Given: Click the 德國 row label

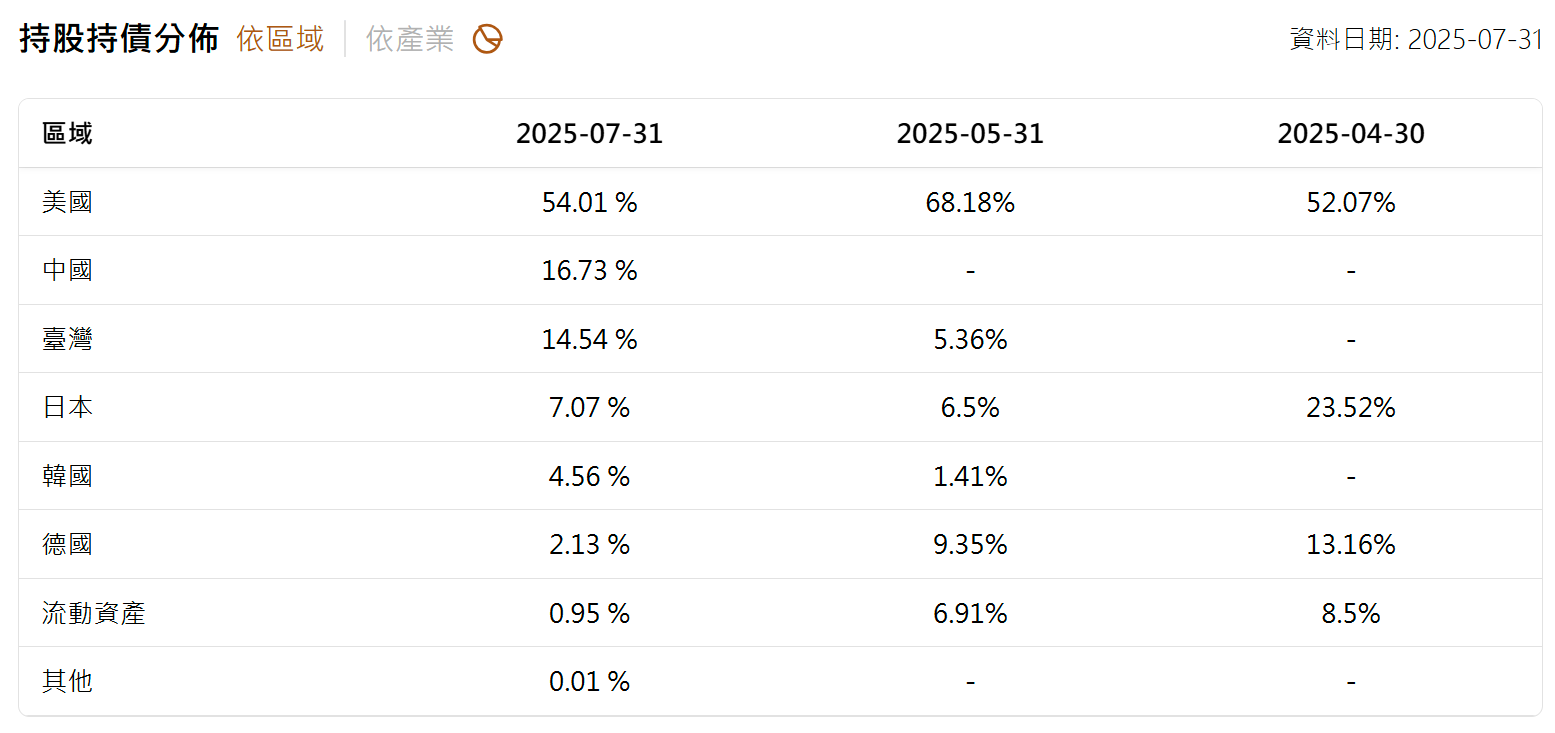Looking at the screenshot, I should (x=68, y=545).
